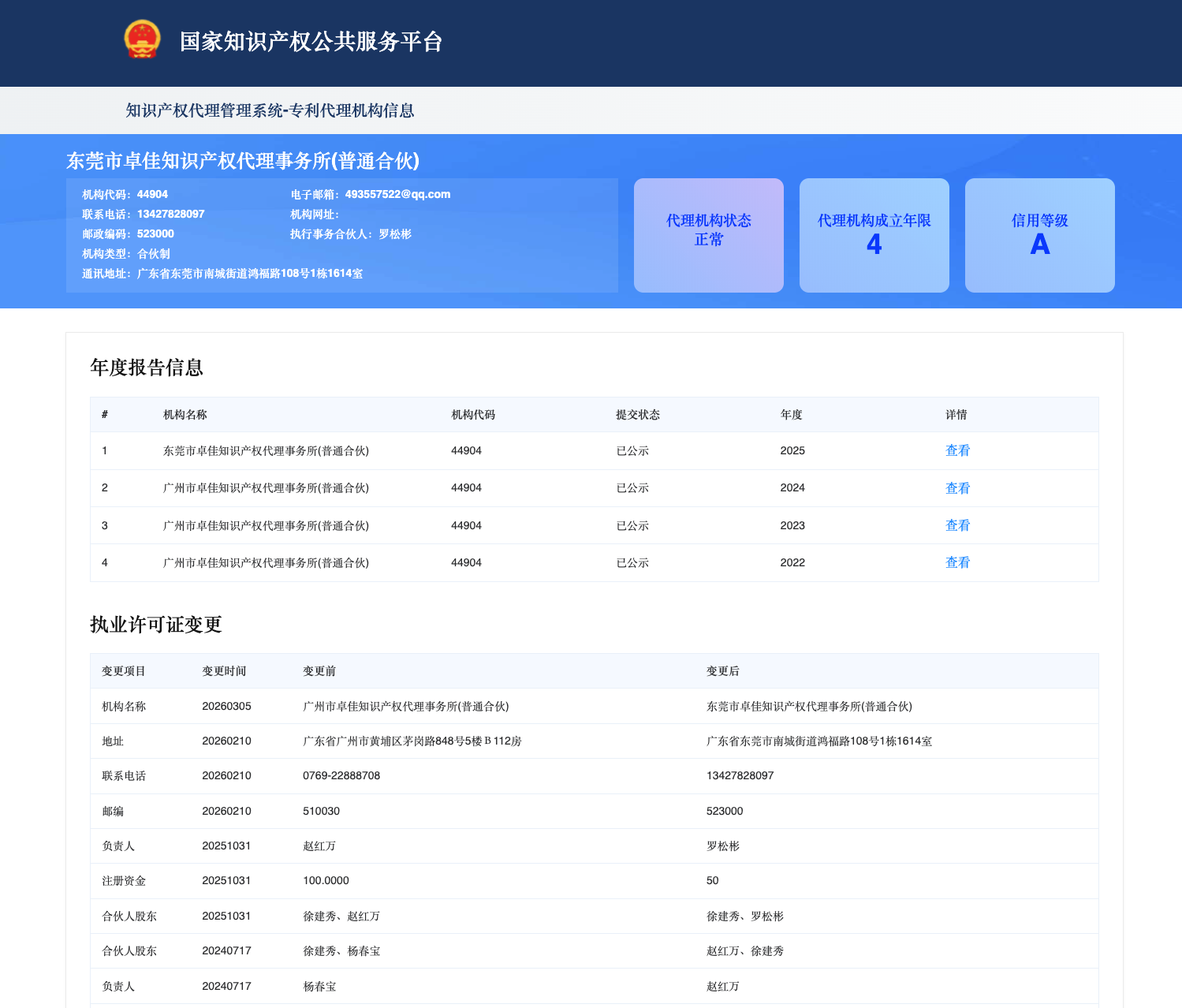
Task: Click the "详情" column header
Action: pos(956,415)
